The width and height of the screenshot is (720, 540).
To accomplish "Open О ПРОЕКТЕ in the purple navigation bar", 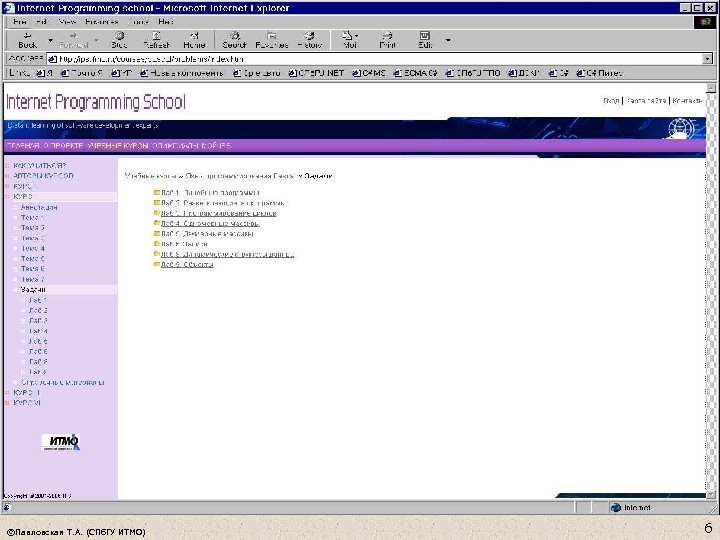I will tap(63, 146).
